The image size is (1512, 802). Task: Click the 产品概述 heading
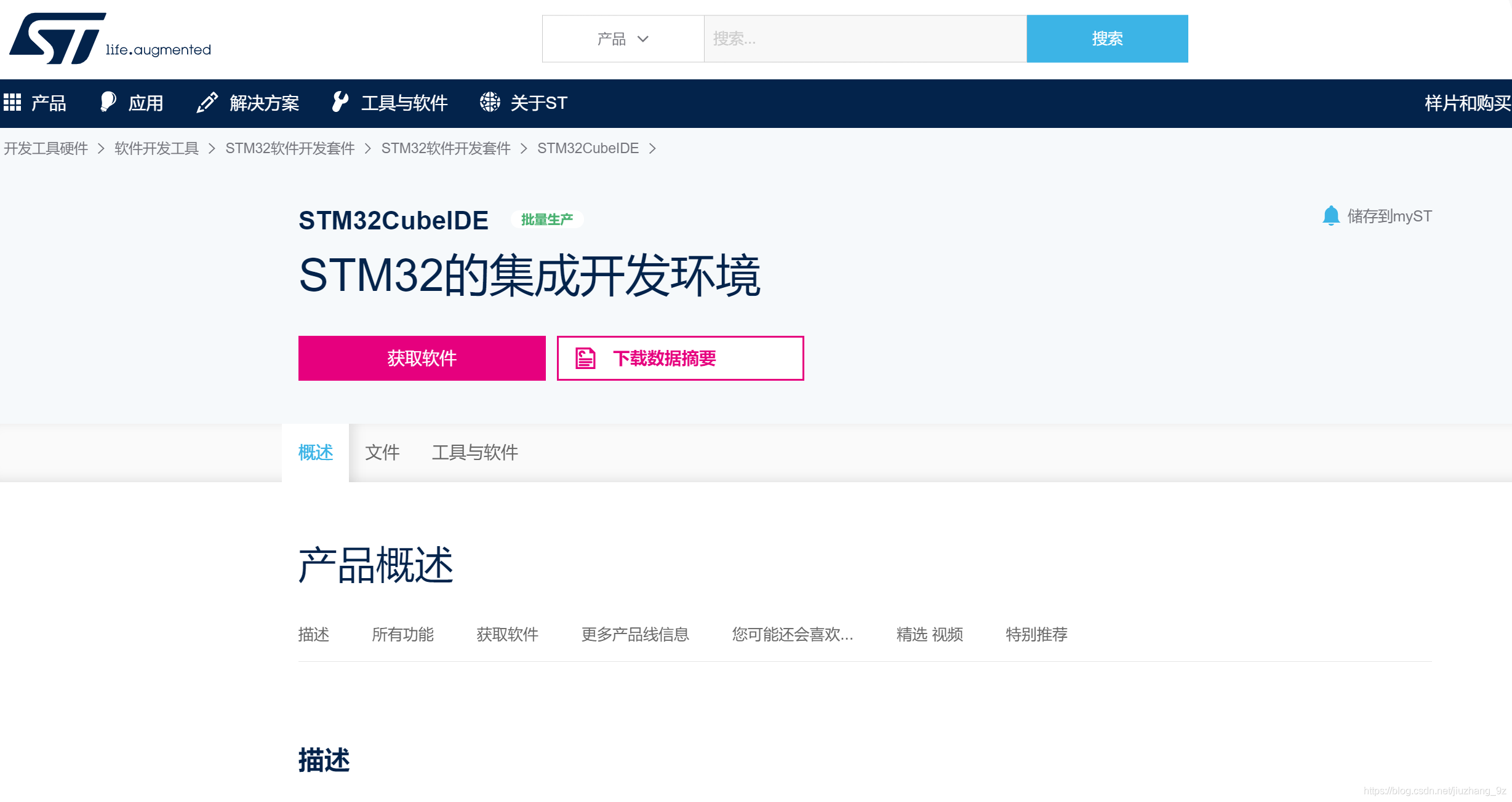[x=376, y=565]
